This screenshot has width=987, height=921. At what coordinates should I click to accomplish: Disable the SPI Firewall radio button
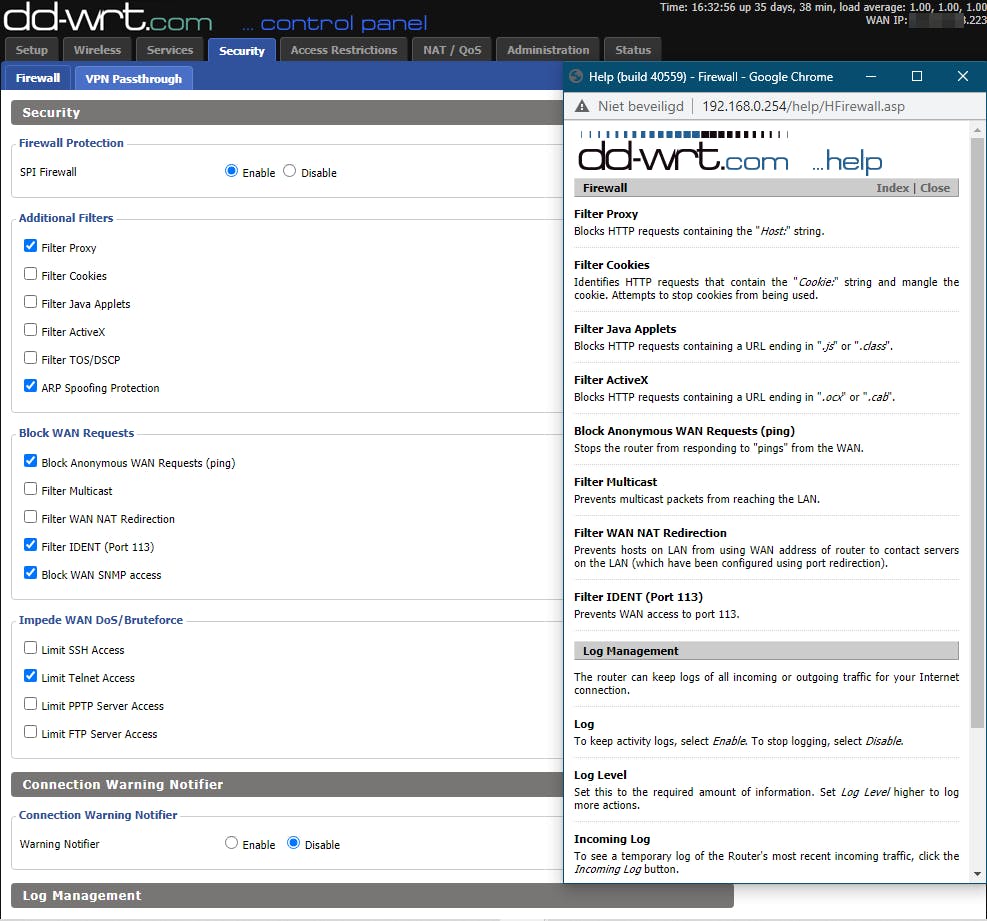pos(289,171)
